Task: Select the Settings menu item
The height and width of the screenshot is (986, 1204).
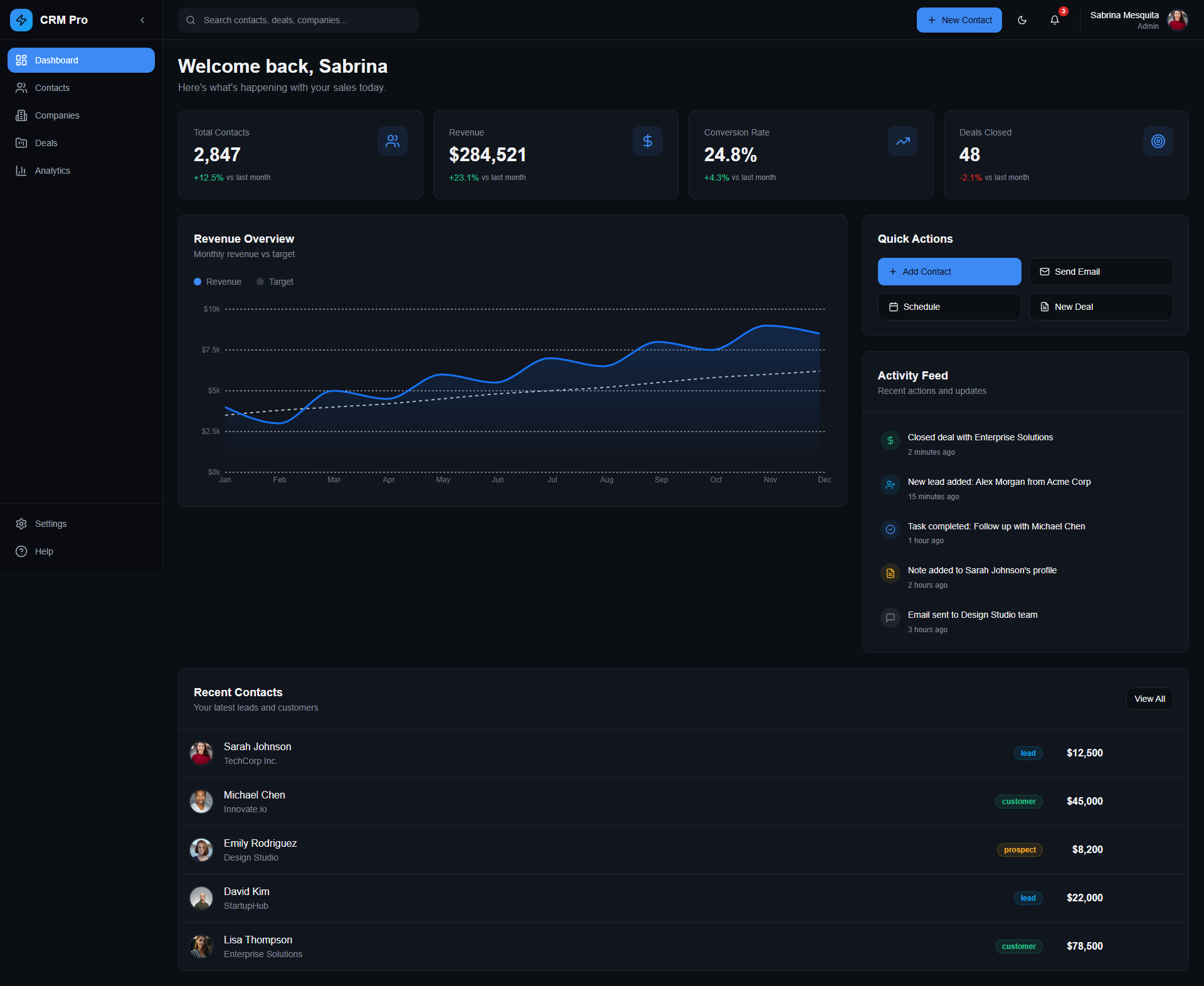Action: coord(50,524)
